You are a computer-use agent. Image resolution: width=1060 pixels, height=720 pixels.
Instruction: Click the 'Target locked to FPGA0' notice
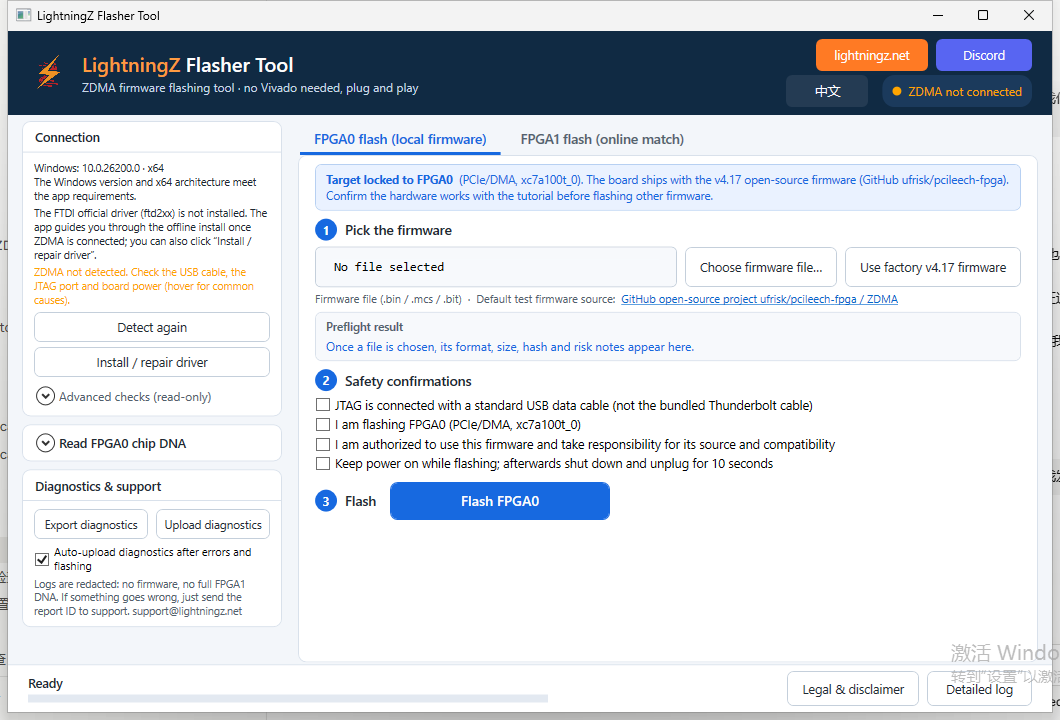coord(667,187)
